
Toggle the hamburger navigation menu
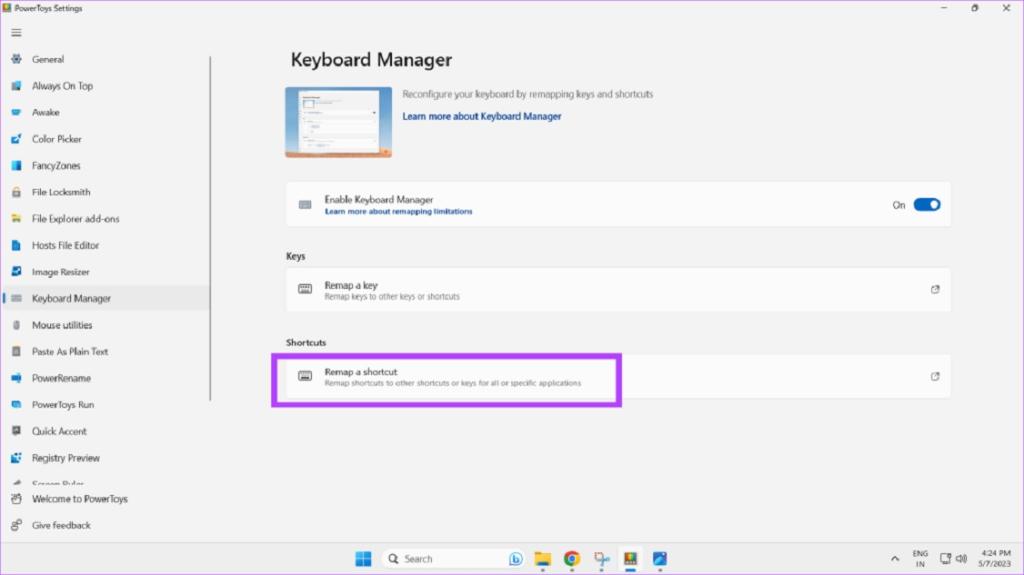[16, 33]
